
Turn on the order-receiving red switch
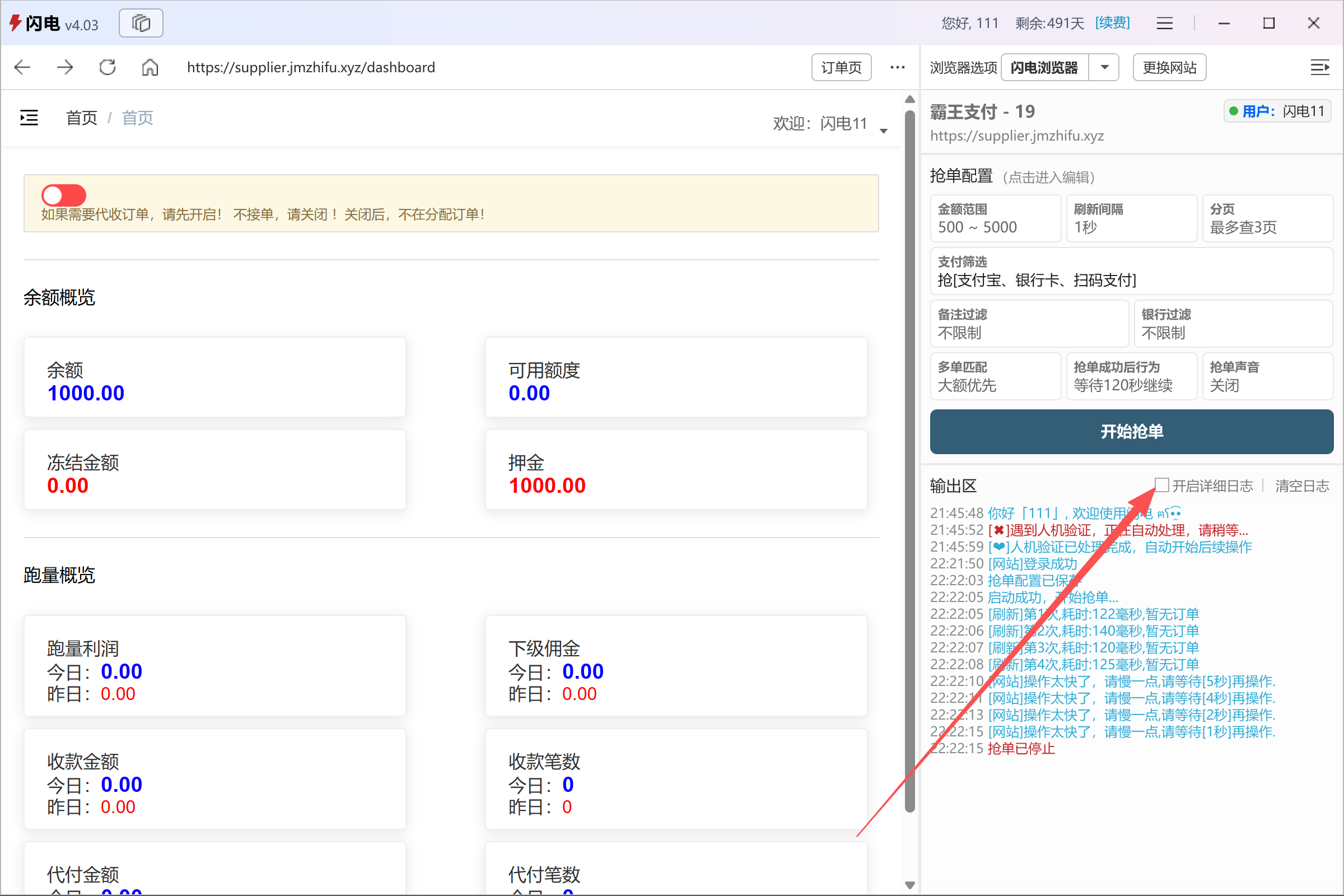coord(63,195)
